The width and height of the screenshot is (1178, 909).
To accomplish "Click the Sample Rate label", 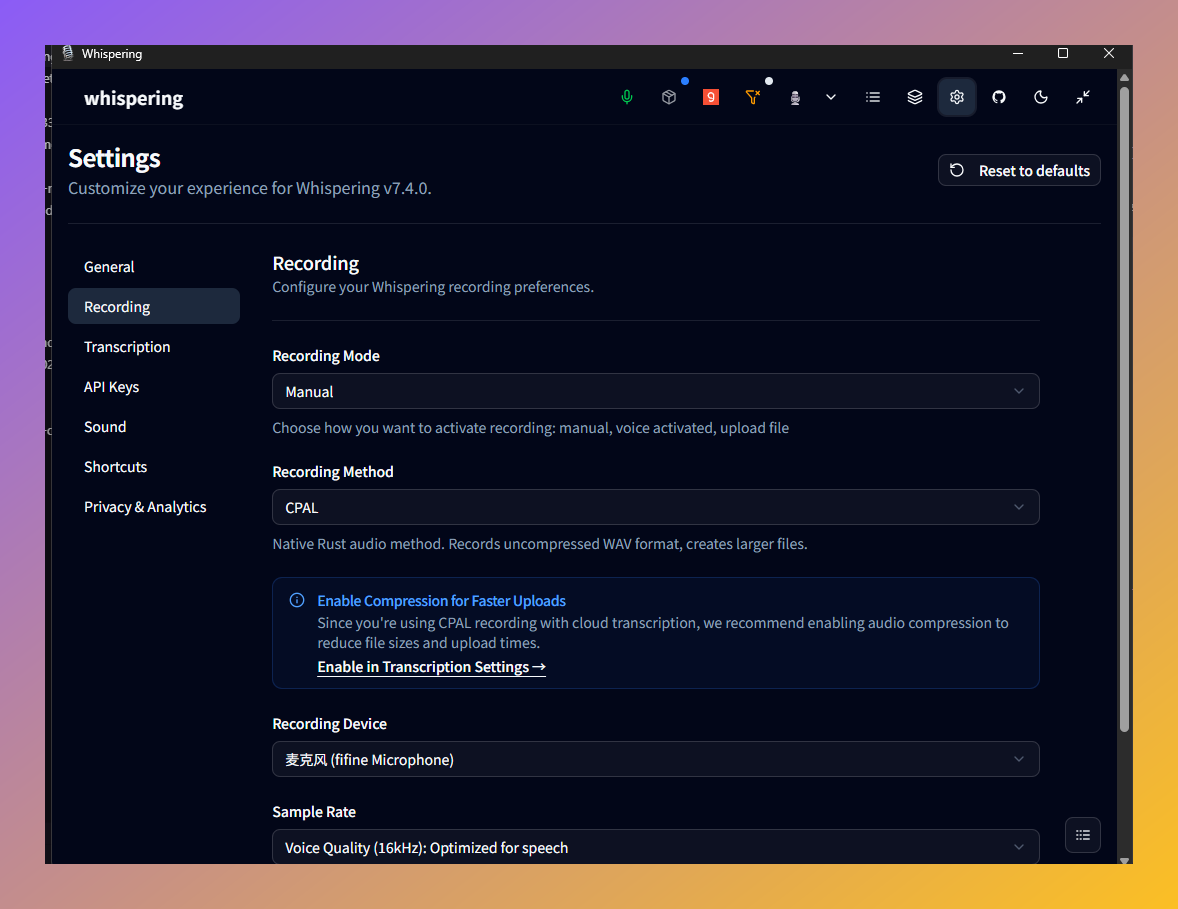I will (314, 812).
